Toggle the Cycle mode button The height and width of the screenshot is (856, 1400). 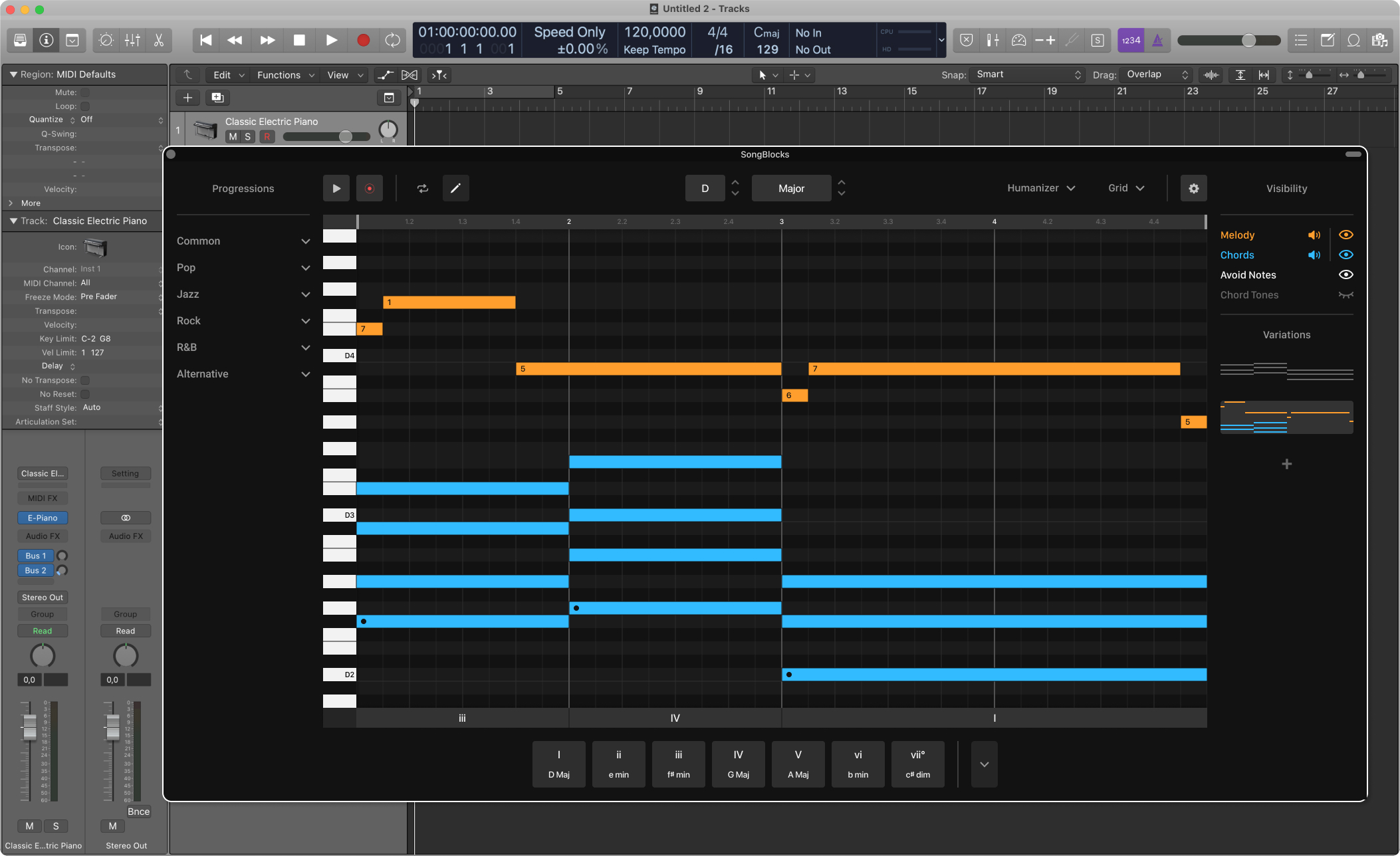[x=393, y=41]
